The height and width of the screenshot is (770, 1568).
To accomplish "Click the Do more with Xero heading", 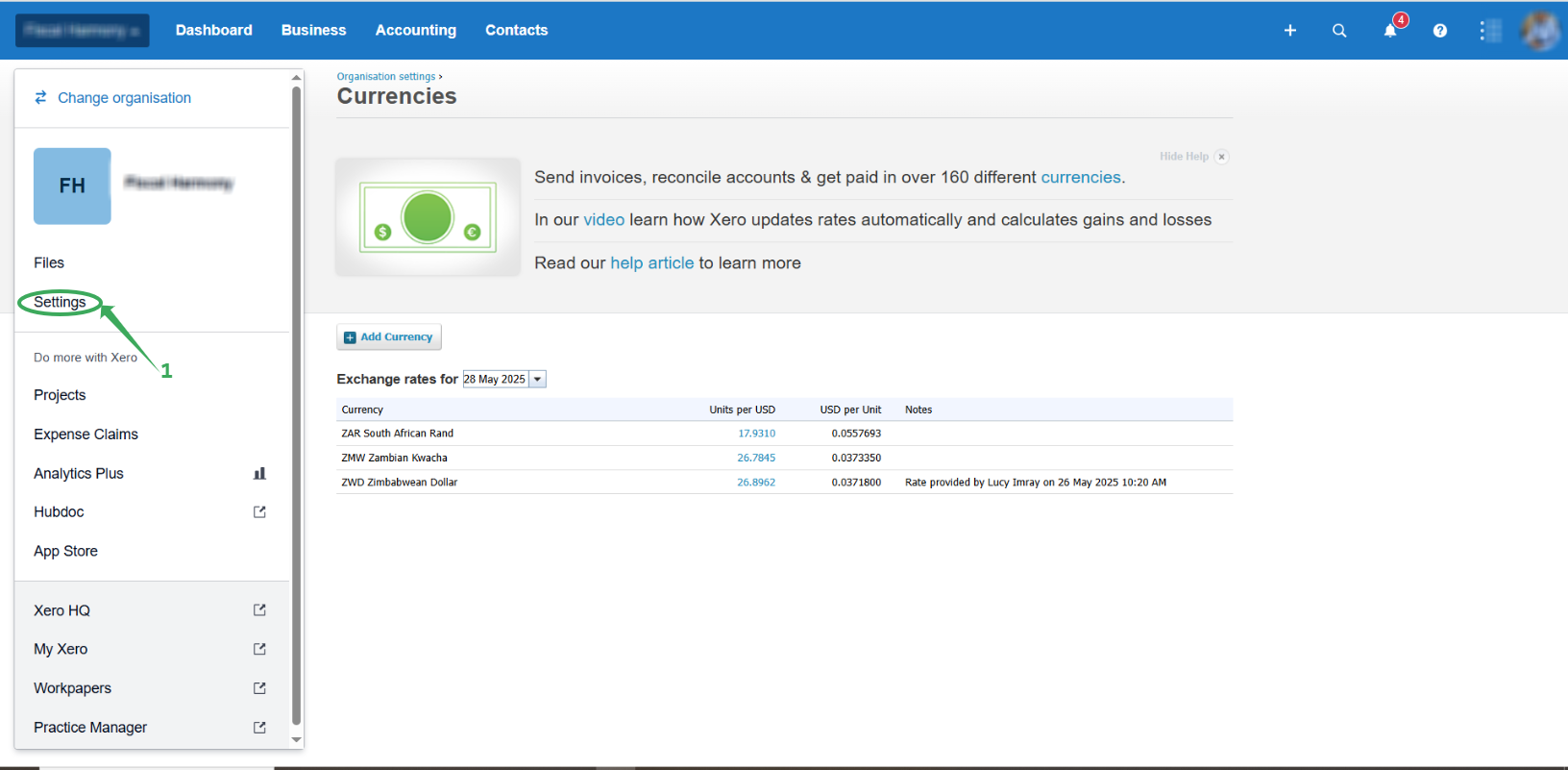I will pyautogui.click(x=86, y=358).
